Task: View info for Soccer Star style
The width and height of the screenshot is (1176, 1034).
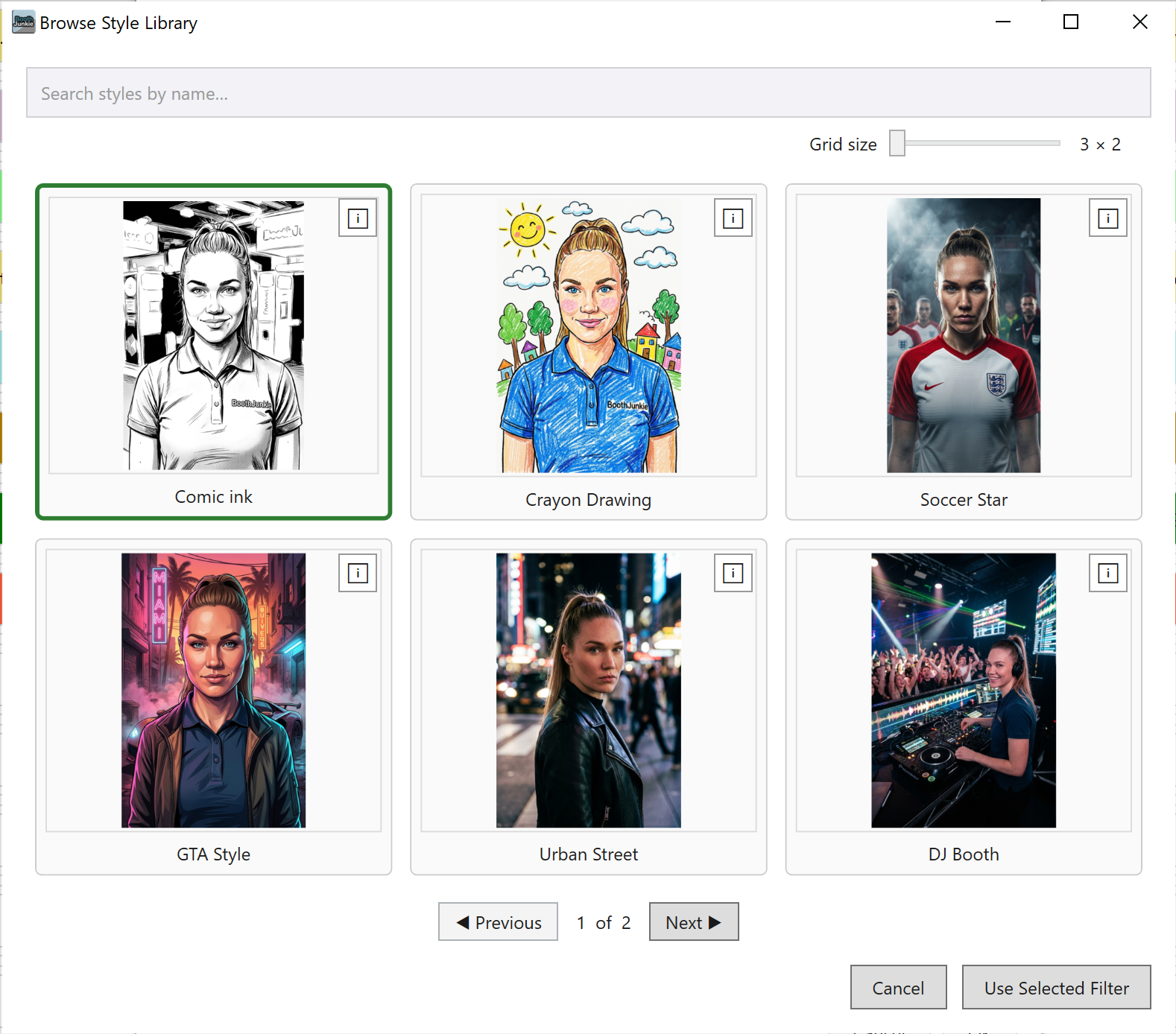Action: tap(1107, 218)
